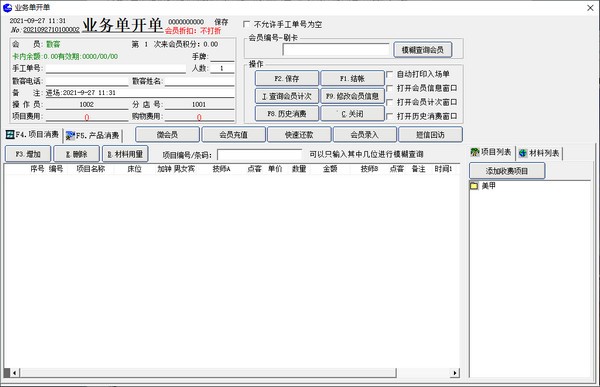
Task: Enable 打开历史消费窗口 checkbox
Action: (x=390, y=116)
